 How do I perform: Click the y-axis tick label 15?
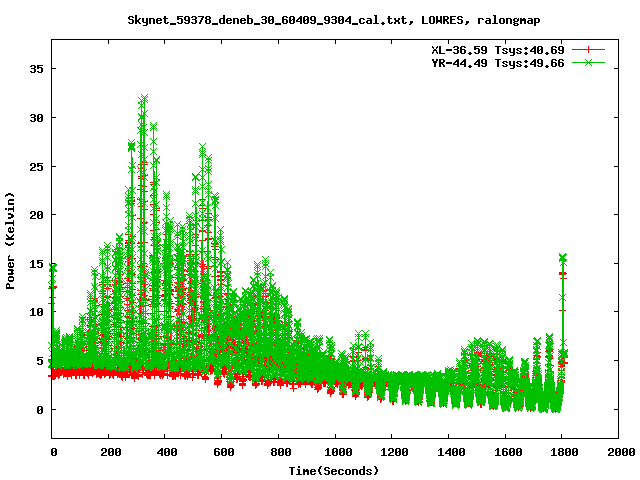pos(36,264)
